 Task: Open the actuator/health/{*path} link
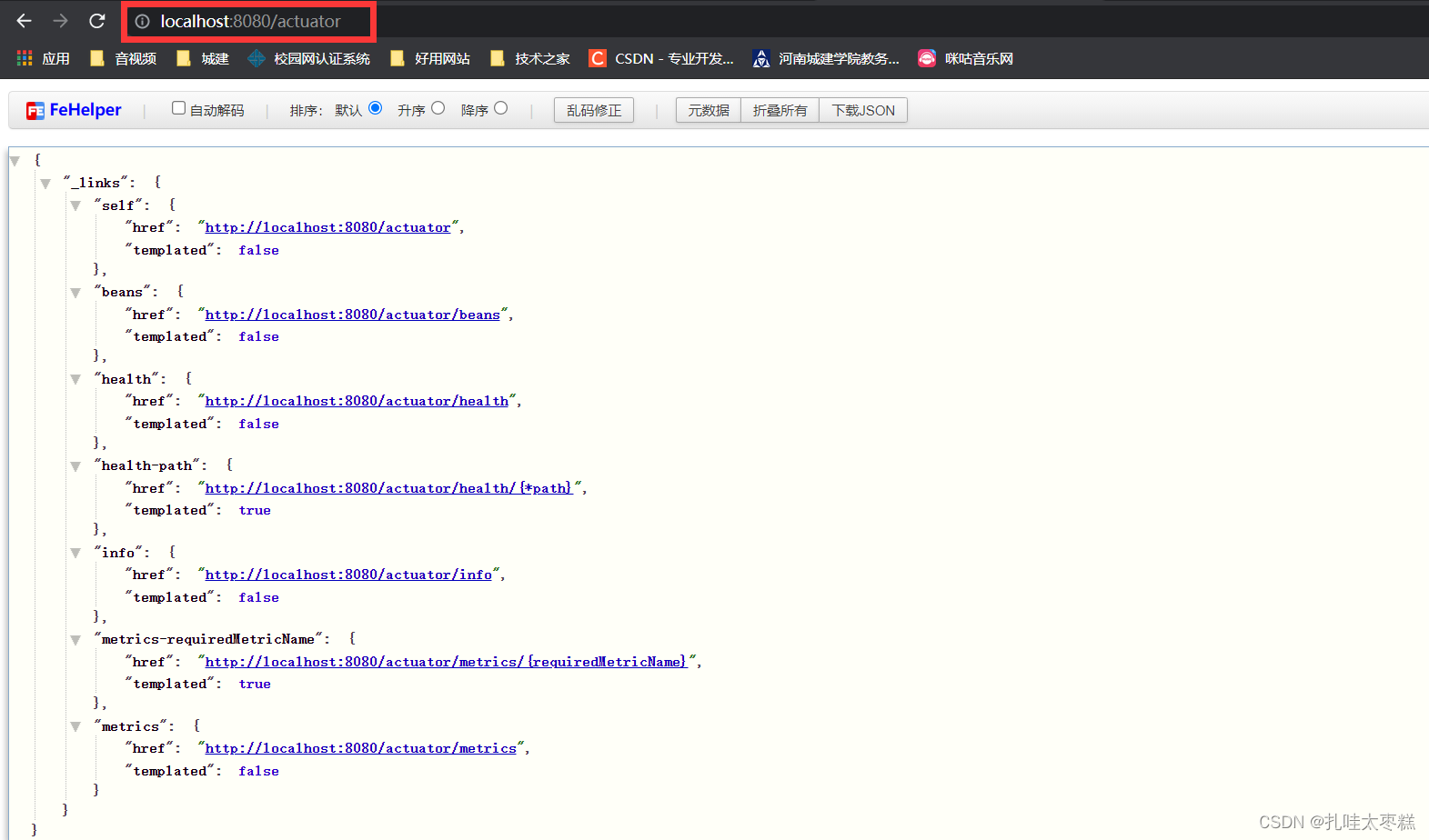389,488
